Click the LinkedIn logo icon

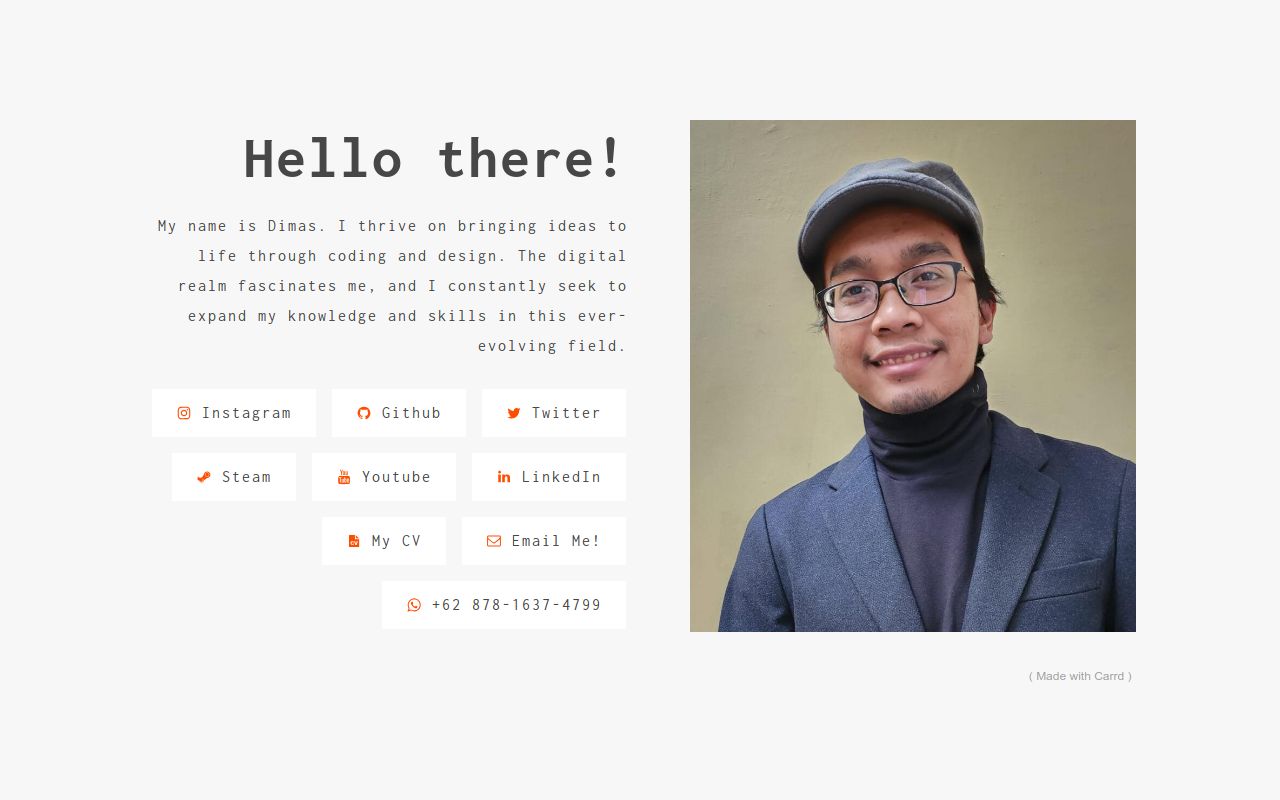click(504, 477)
